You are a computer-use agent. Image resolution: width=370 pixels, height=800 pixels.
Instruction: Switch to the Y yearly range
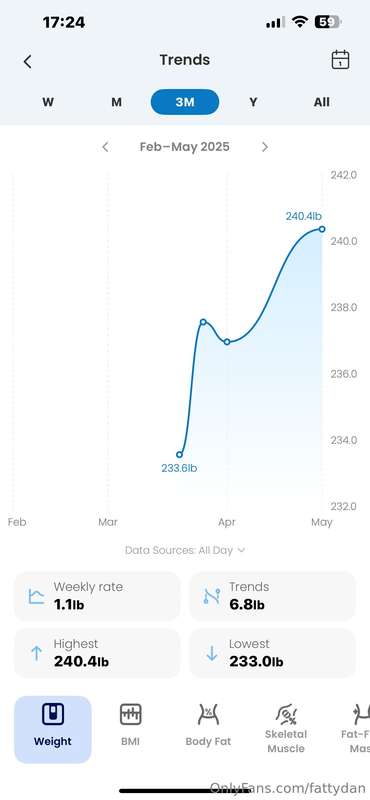pyautogui.click(x=253, y=102)
